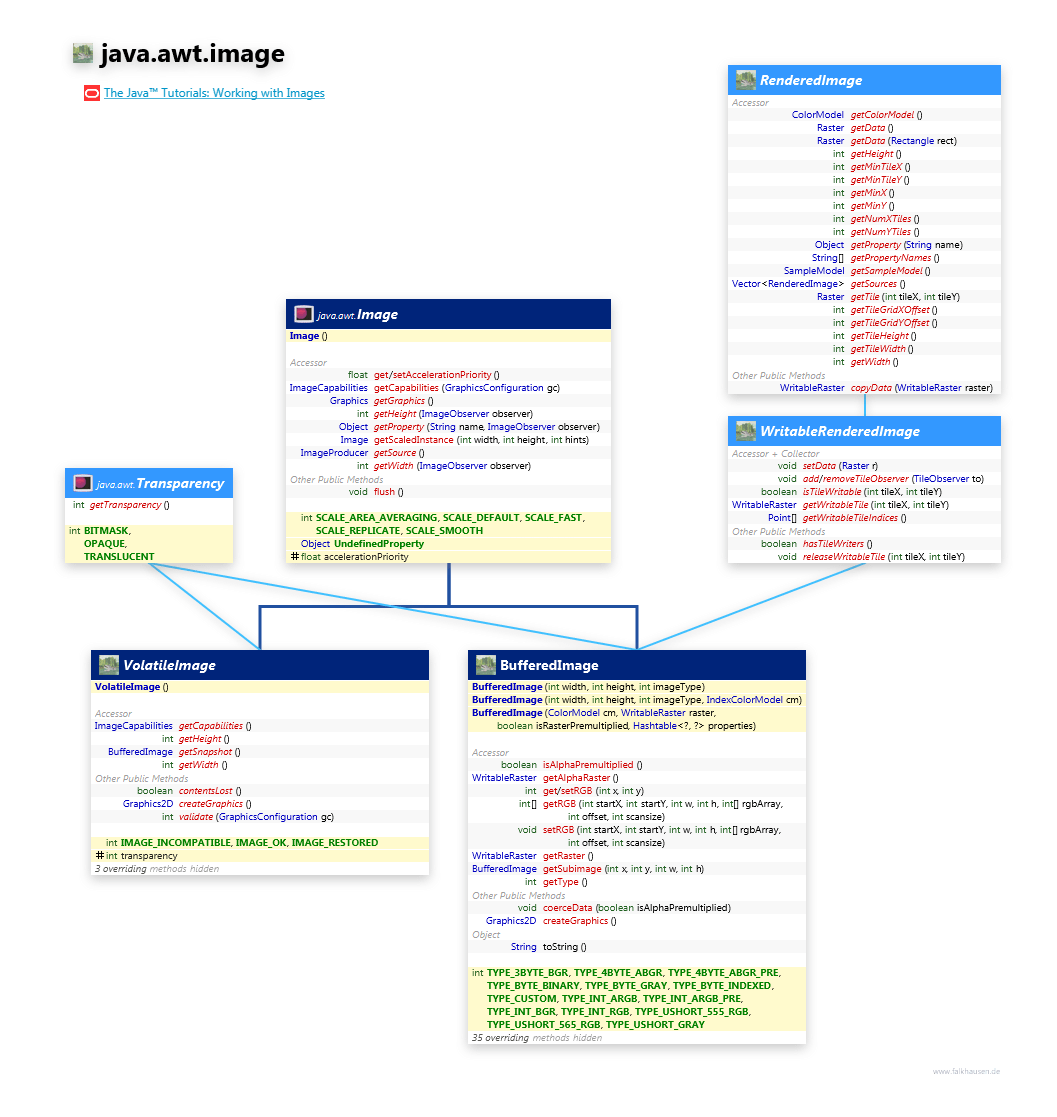This screenshot has width=1057, height=1117.
Task: Click the java.awt.Image class icon
Action: (304, 314)
